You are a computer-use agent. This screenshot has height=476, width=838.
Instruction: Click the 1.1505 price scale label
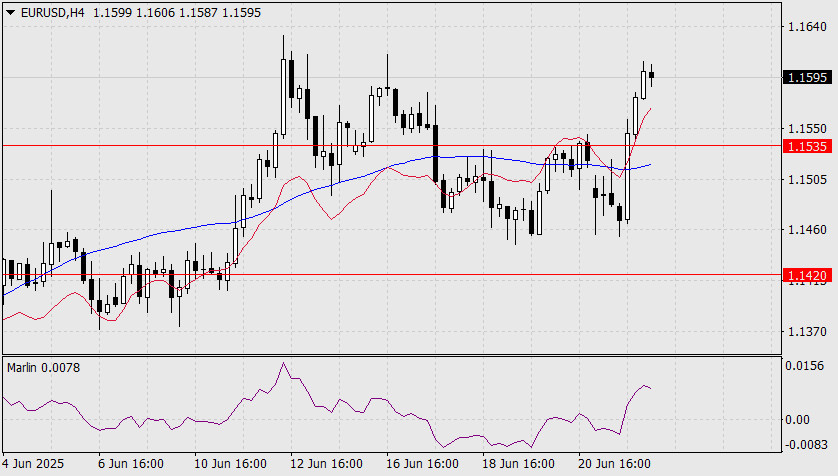tap(807, 180)
